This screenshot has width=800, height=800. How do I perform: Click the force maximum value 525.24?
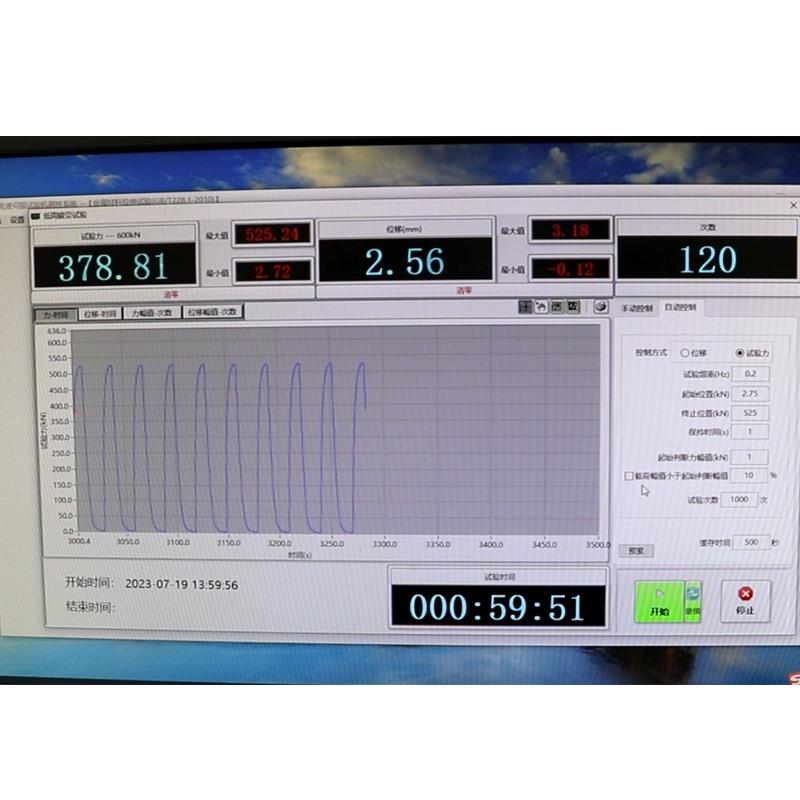click(x=273, y=234)
